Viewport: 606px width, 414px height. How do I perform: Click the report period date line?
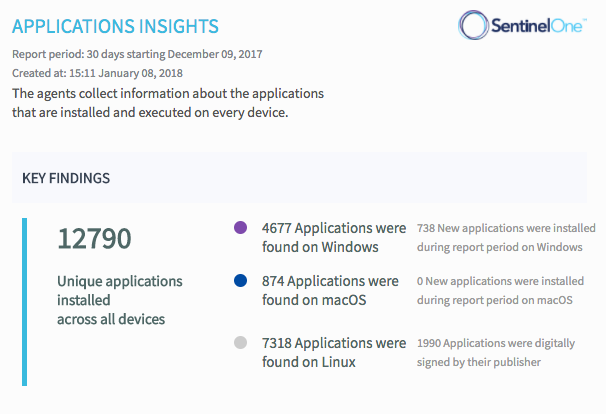click(137, 54)
